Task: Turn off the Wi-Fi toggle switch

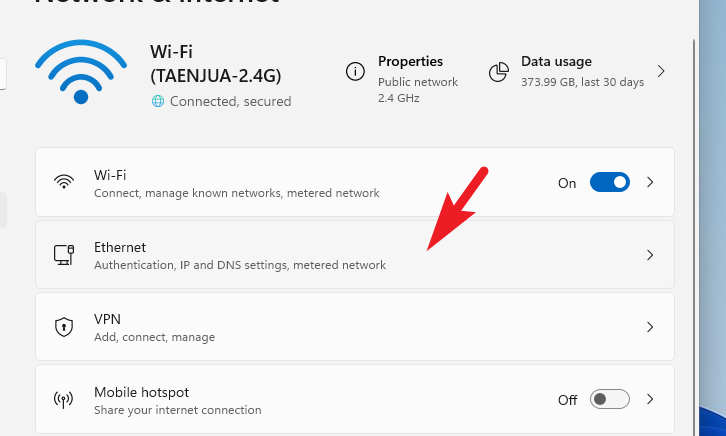Action: point(609,182)
